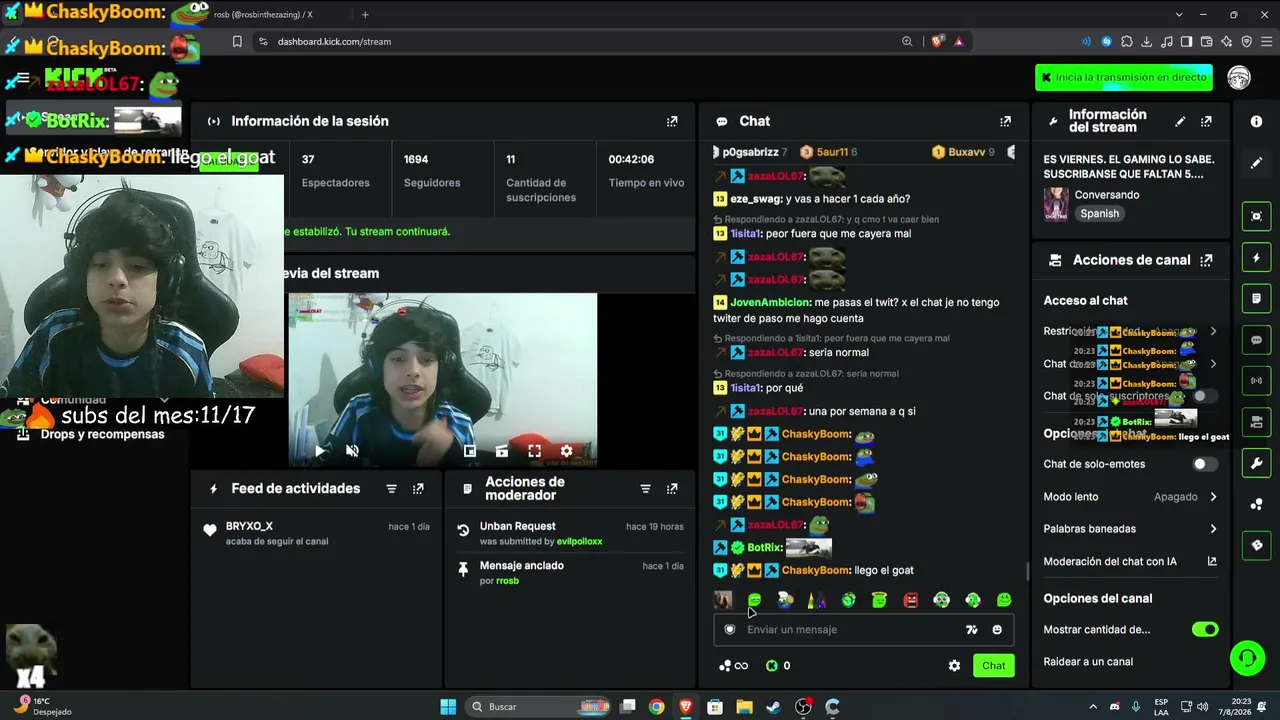Pop out Información de la sesión panel

672,121
